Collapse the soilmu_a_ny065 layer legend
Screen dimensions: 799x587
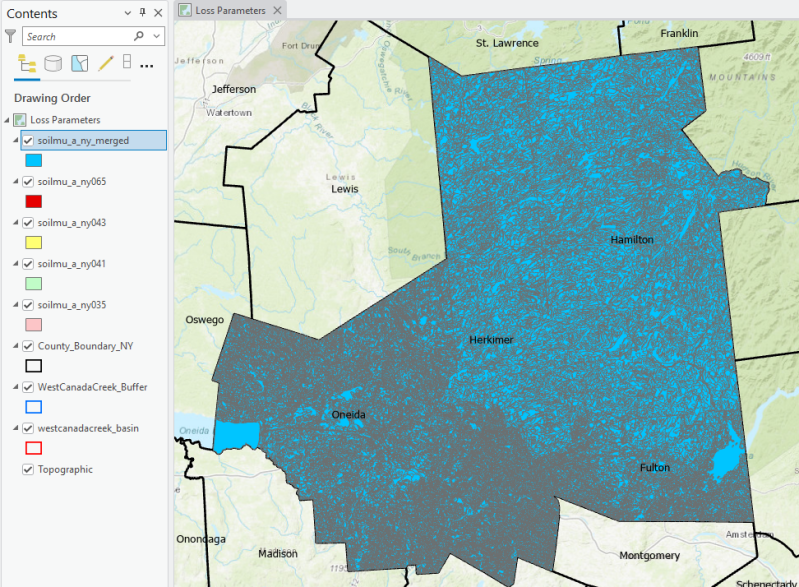15,182
